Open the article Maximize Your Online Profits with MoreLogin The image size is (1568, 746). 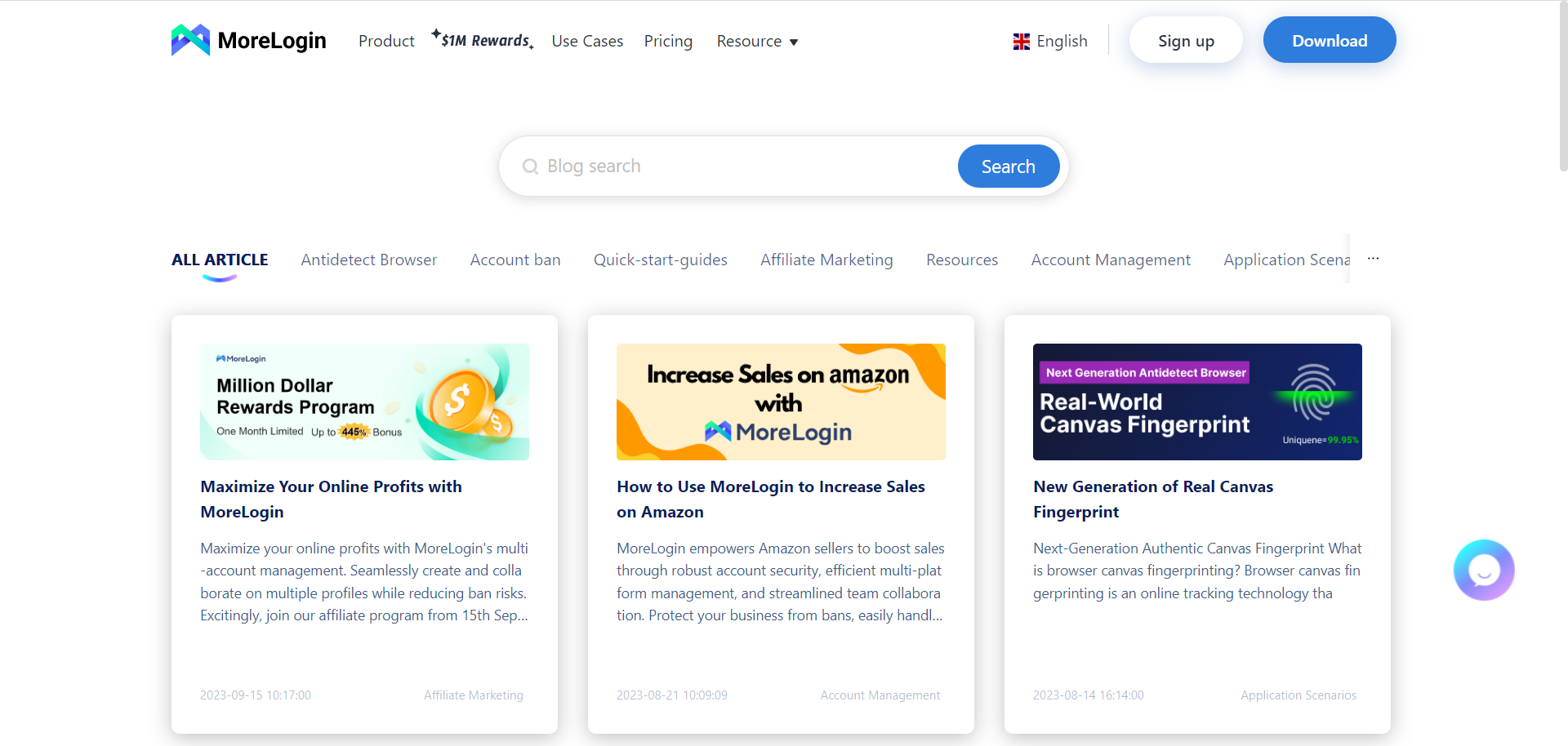point(331,499)
